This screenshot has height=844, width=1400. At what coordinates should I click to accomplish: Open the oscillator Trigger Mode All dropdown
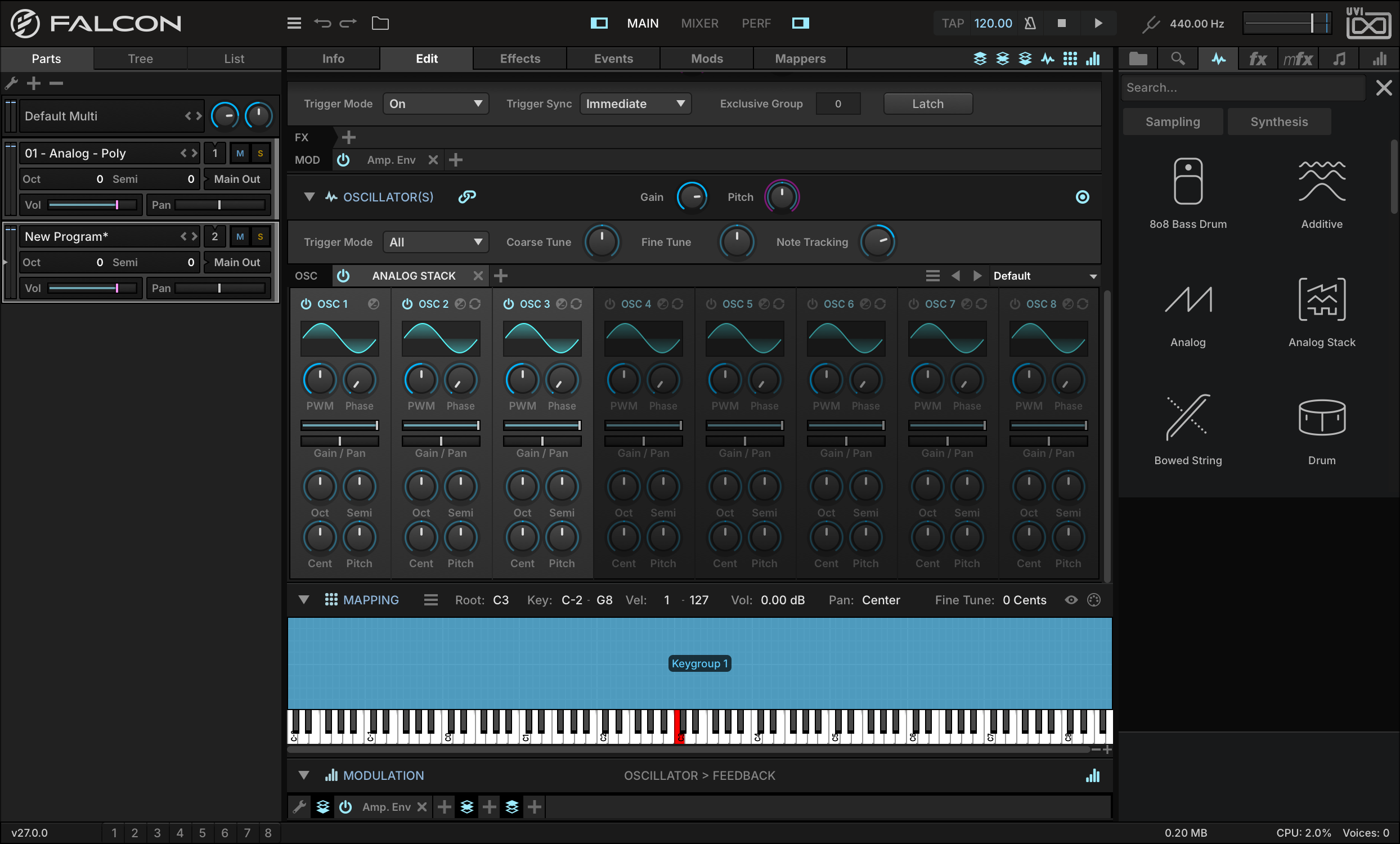(x=435, y=242)
